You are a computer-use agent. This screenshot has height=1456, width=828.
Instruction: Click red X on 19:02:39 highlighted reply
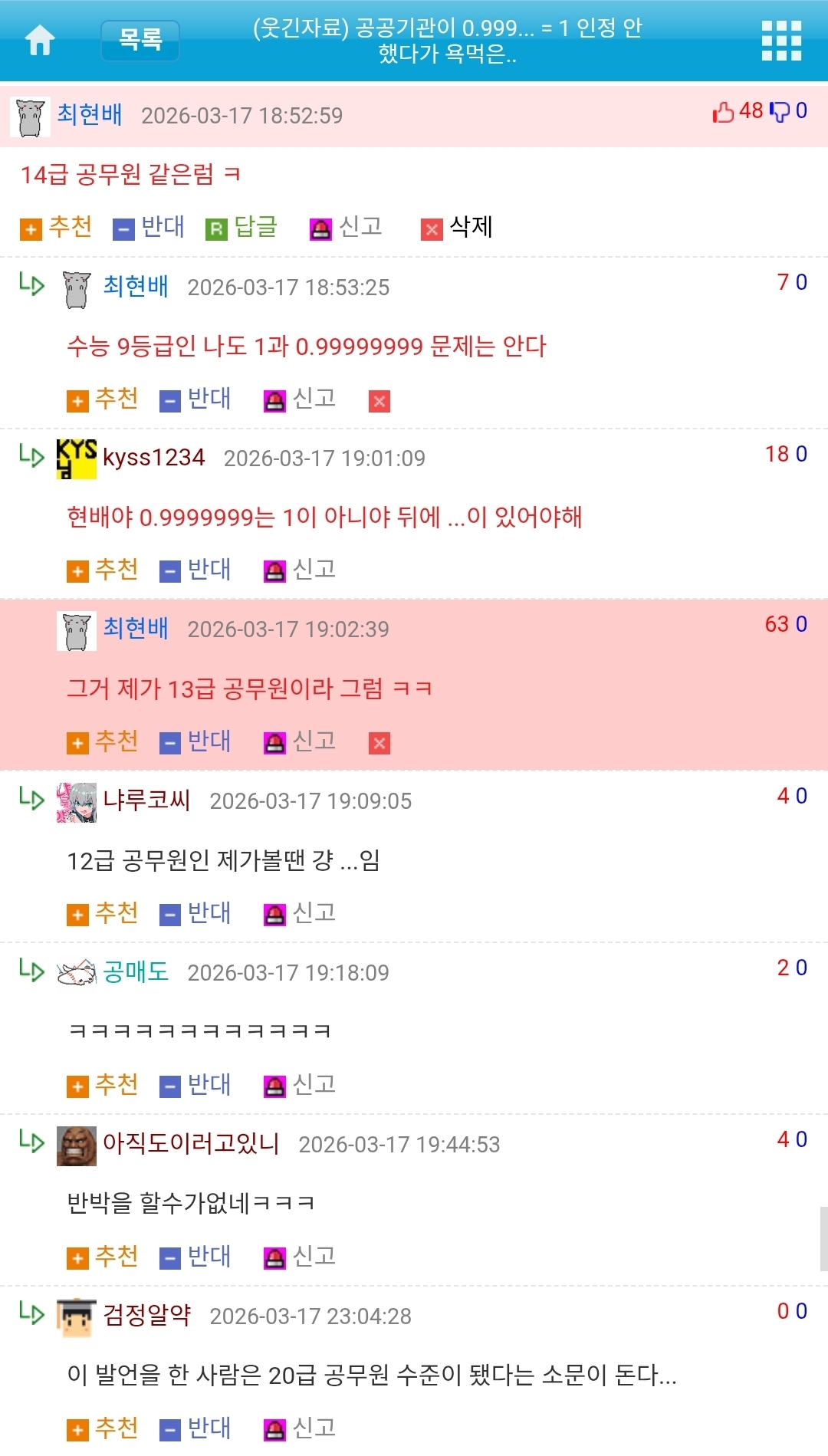[x=379, y=743]
